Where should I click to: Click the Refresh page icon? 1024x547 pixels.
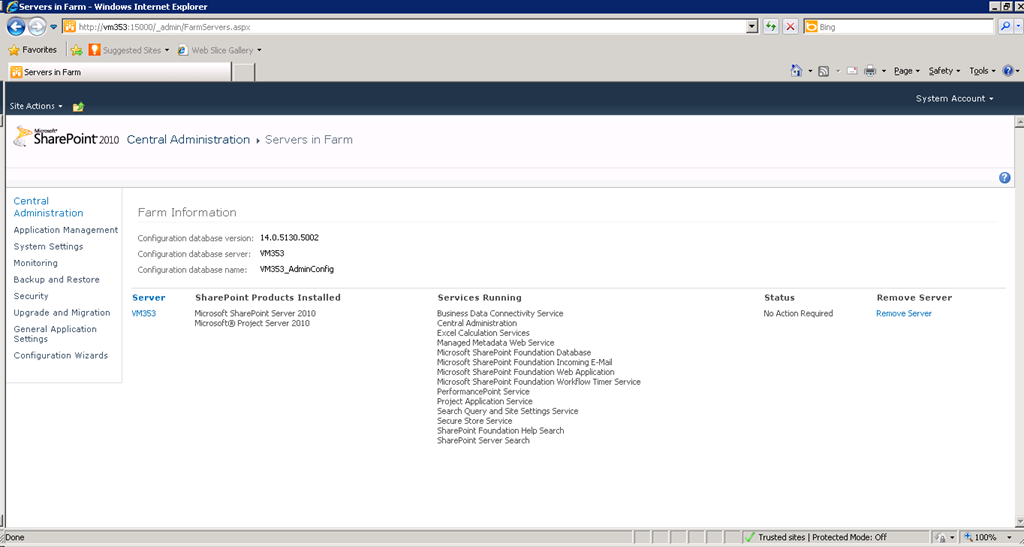pyautogui.click(x=771, y=27)
